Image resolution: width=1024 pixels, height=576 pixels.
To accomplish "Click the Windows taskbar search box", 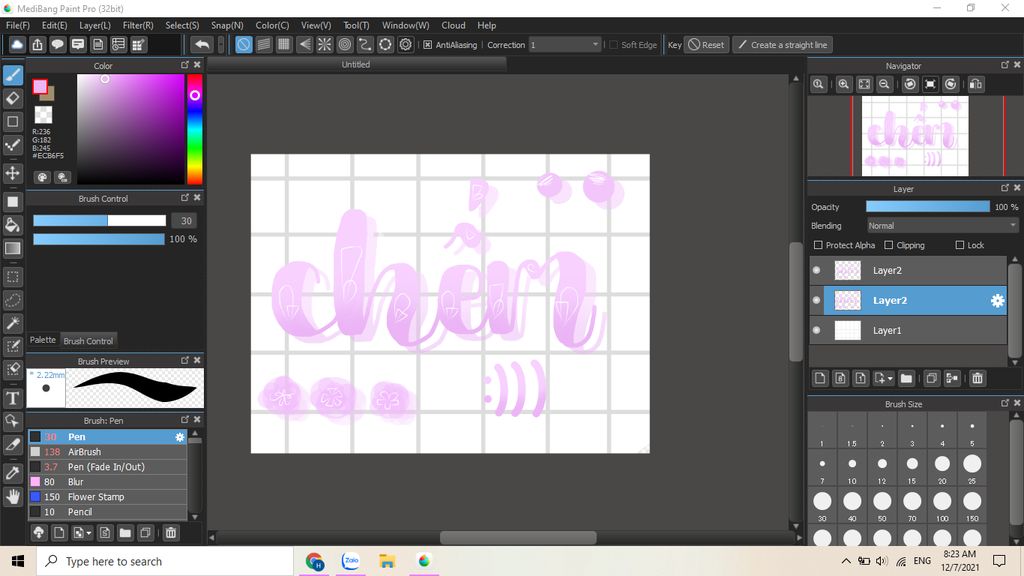I will (165, 561).
